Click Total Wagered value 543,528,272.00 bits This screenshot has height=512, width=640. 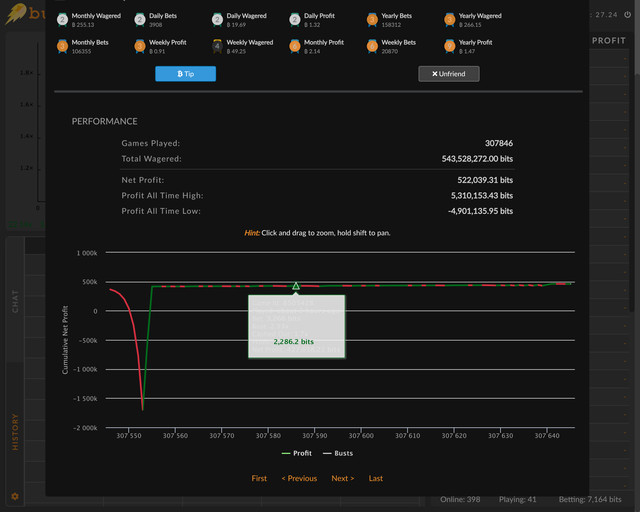477,159
